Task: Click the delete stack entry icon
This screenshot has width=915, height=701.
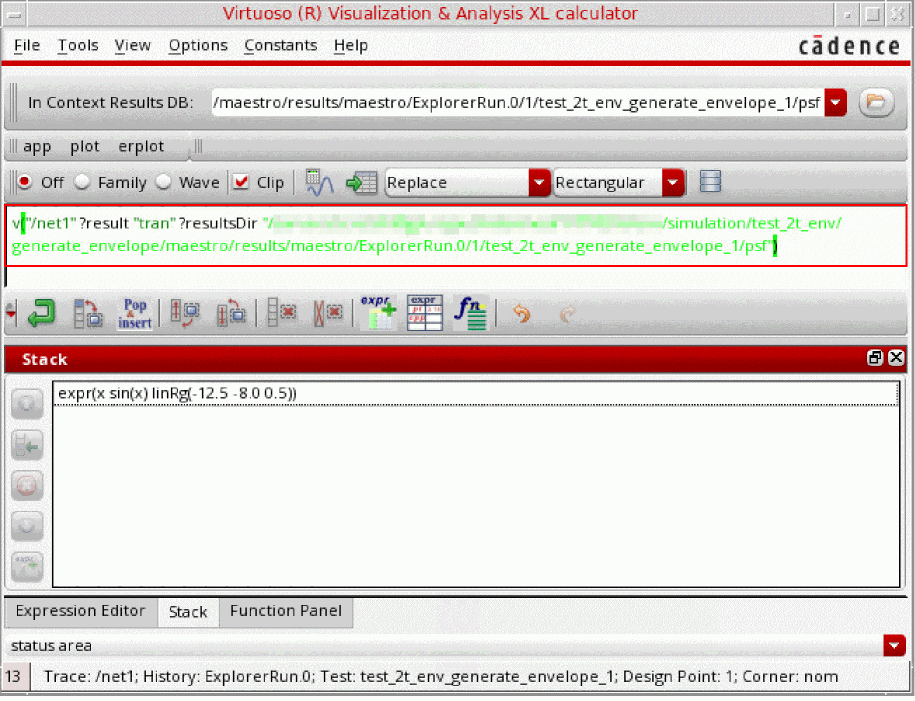Action: 281,313
